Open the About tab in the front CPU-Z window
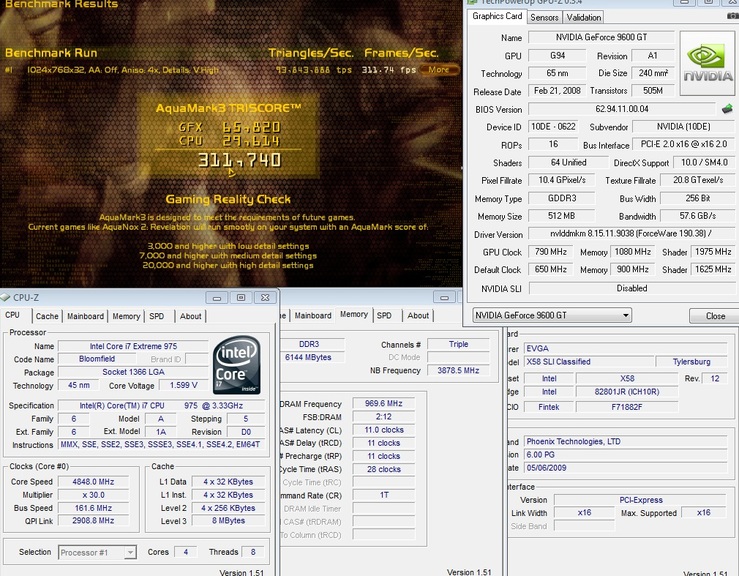This screenshot has width=739, height=576. [190, 316]
